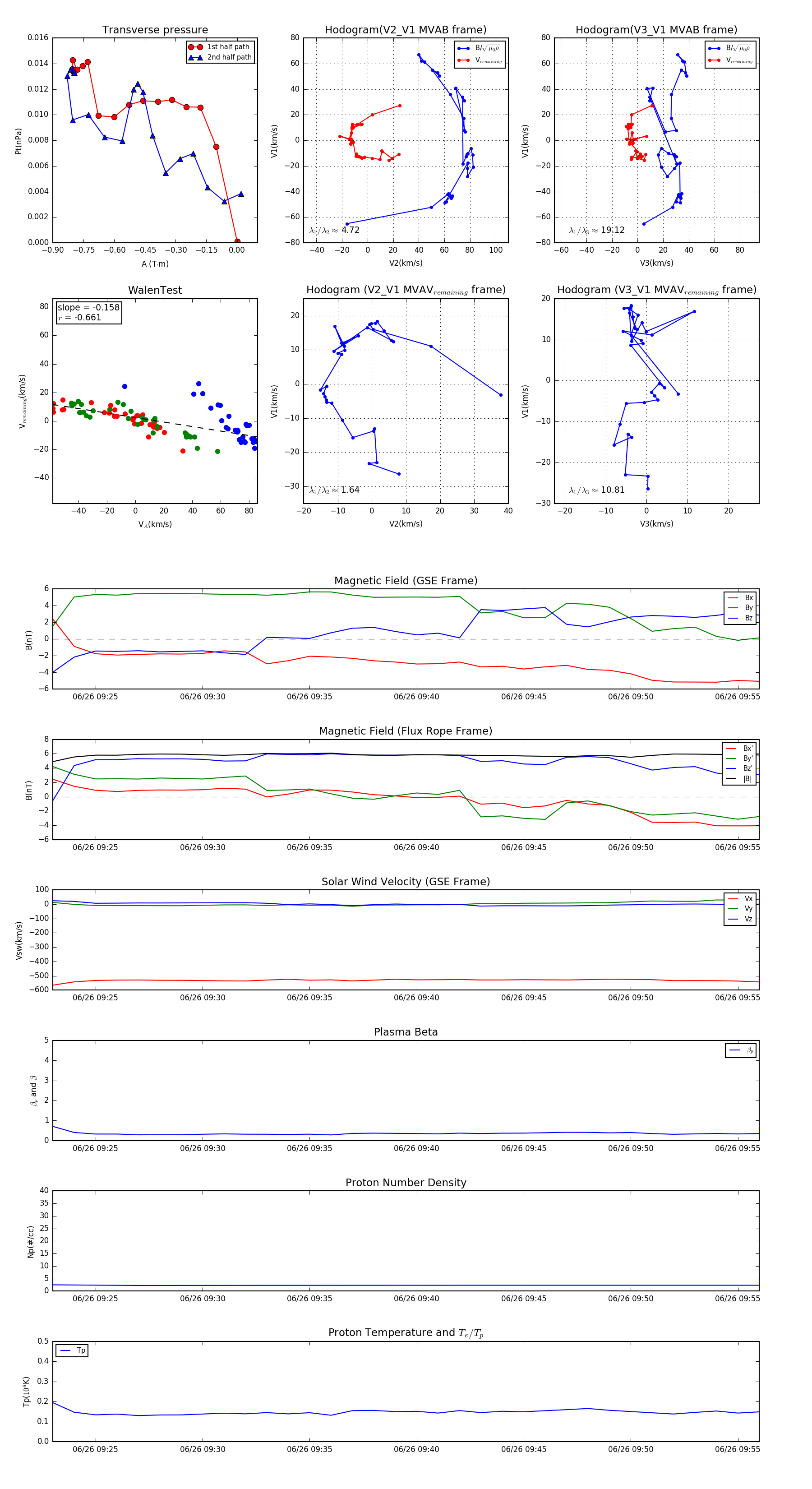Select the Bz' legend entry
The image size is (812, 1489).
pos(740,768)
